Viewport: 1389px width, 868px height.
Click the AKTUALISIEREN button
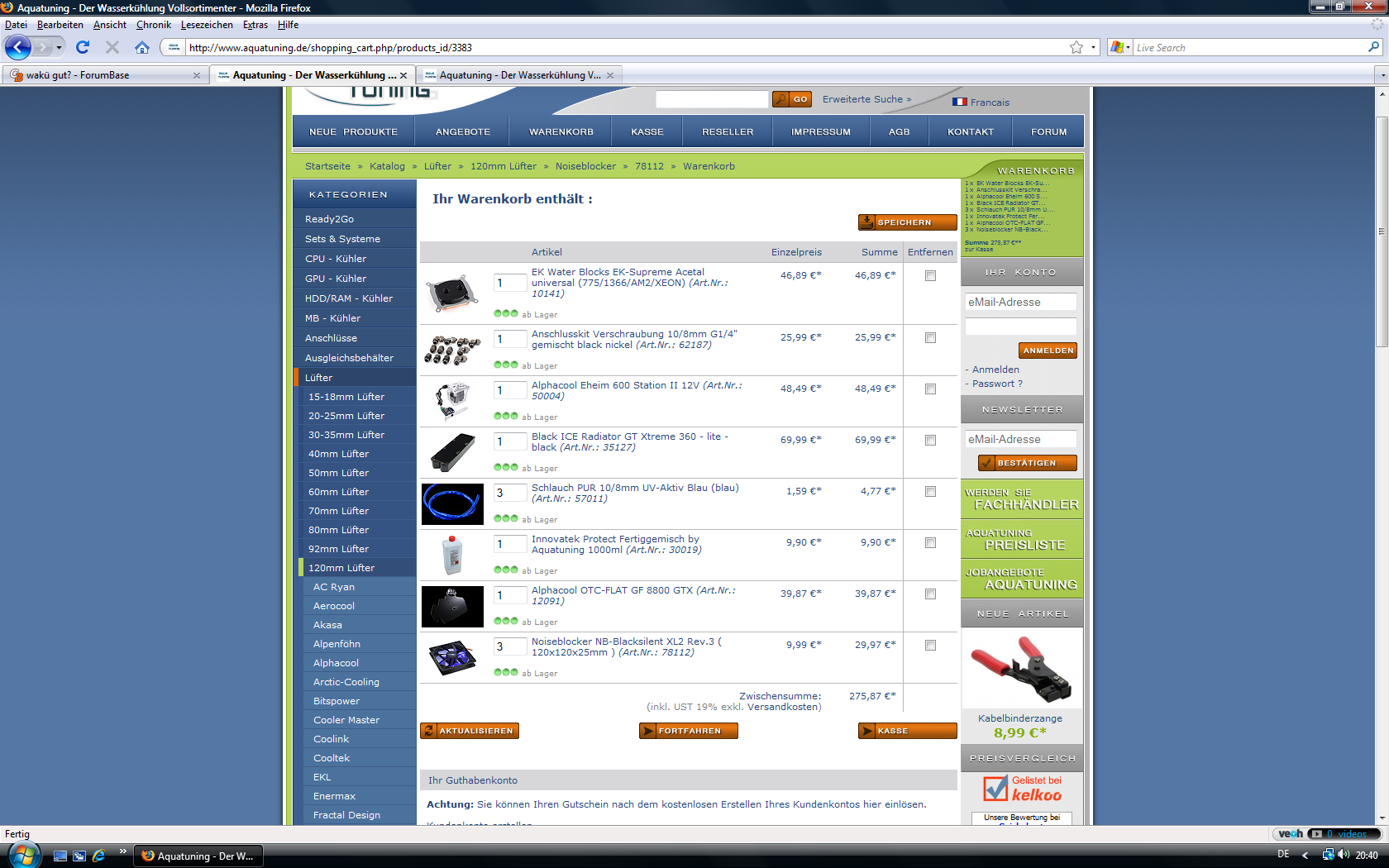(470, 731)
